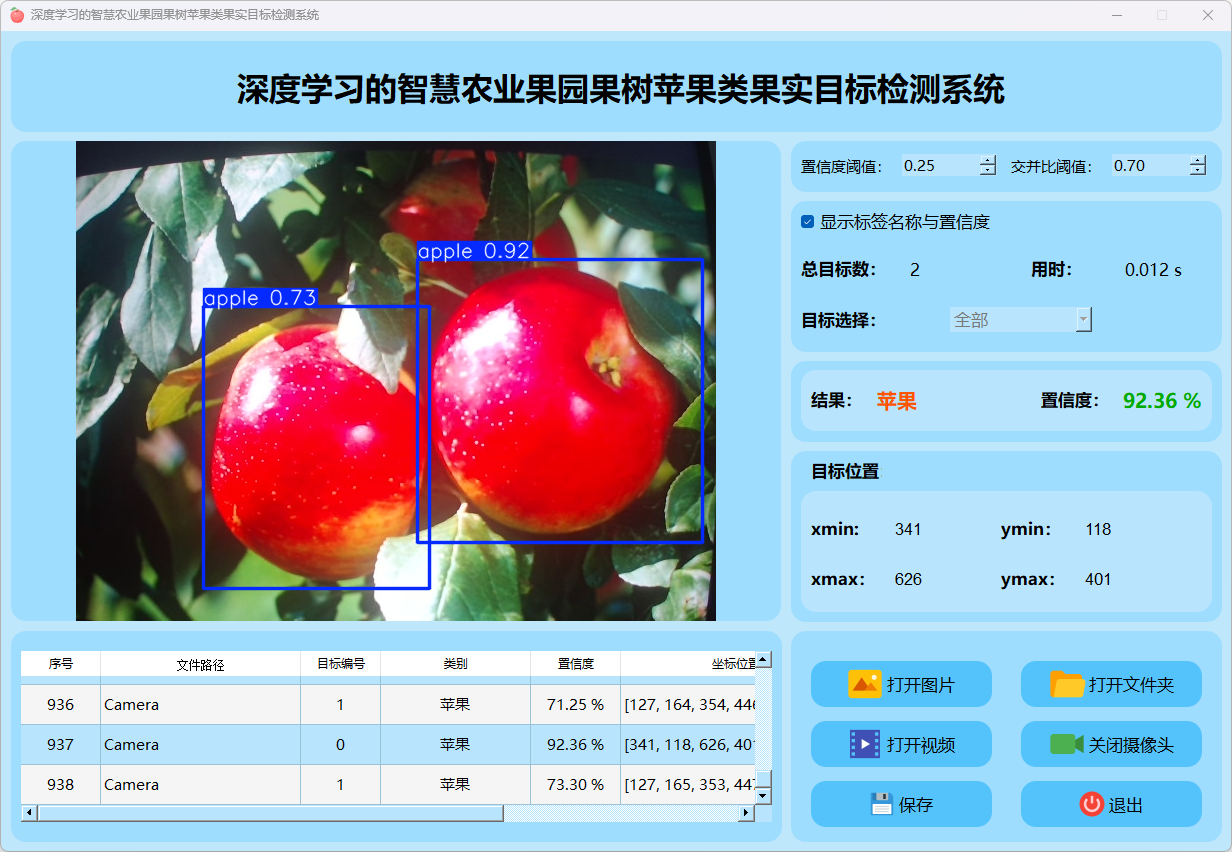Click the 打开图片 button label
The image size is (1232, 852).
pos(920,685)
